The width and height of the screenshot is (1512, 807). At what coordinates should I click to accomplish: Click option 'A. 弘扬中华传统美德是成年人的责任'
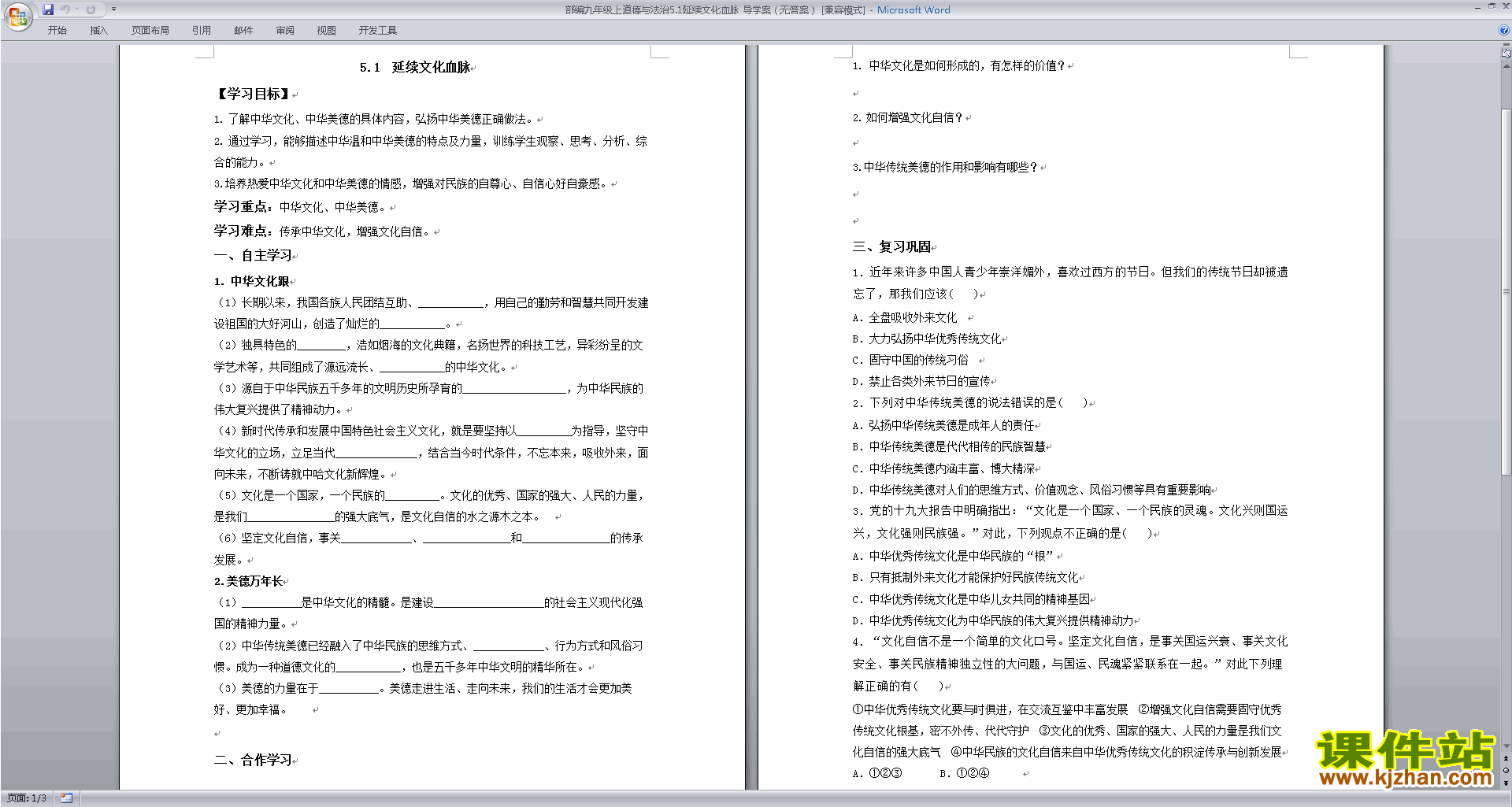(943, 425)
